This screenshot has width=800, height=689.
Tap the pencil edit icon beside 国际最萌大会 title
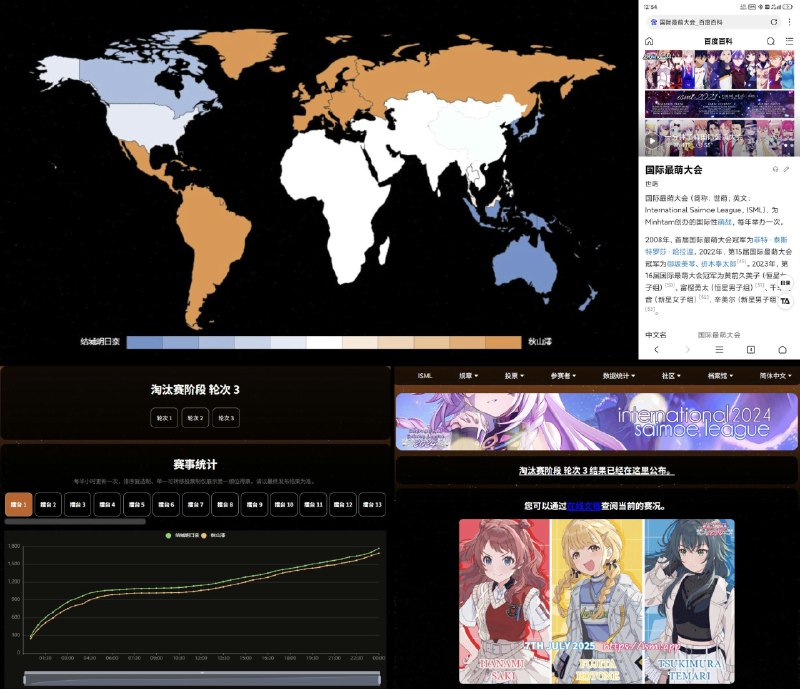pyautogui.click(x=786, y=169)
